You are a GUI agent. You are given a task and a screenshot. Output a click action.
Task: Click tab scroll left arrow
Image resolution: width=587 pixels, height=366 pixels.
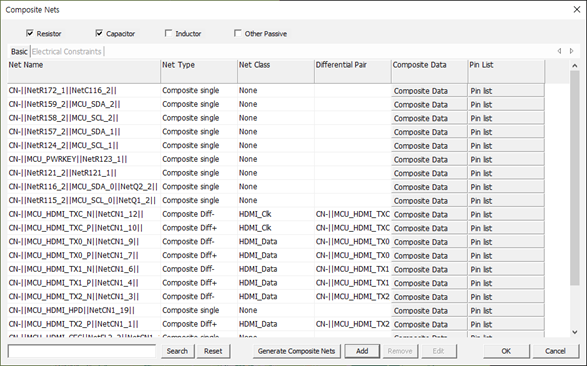click(x=559, y=51)
